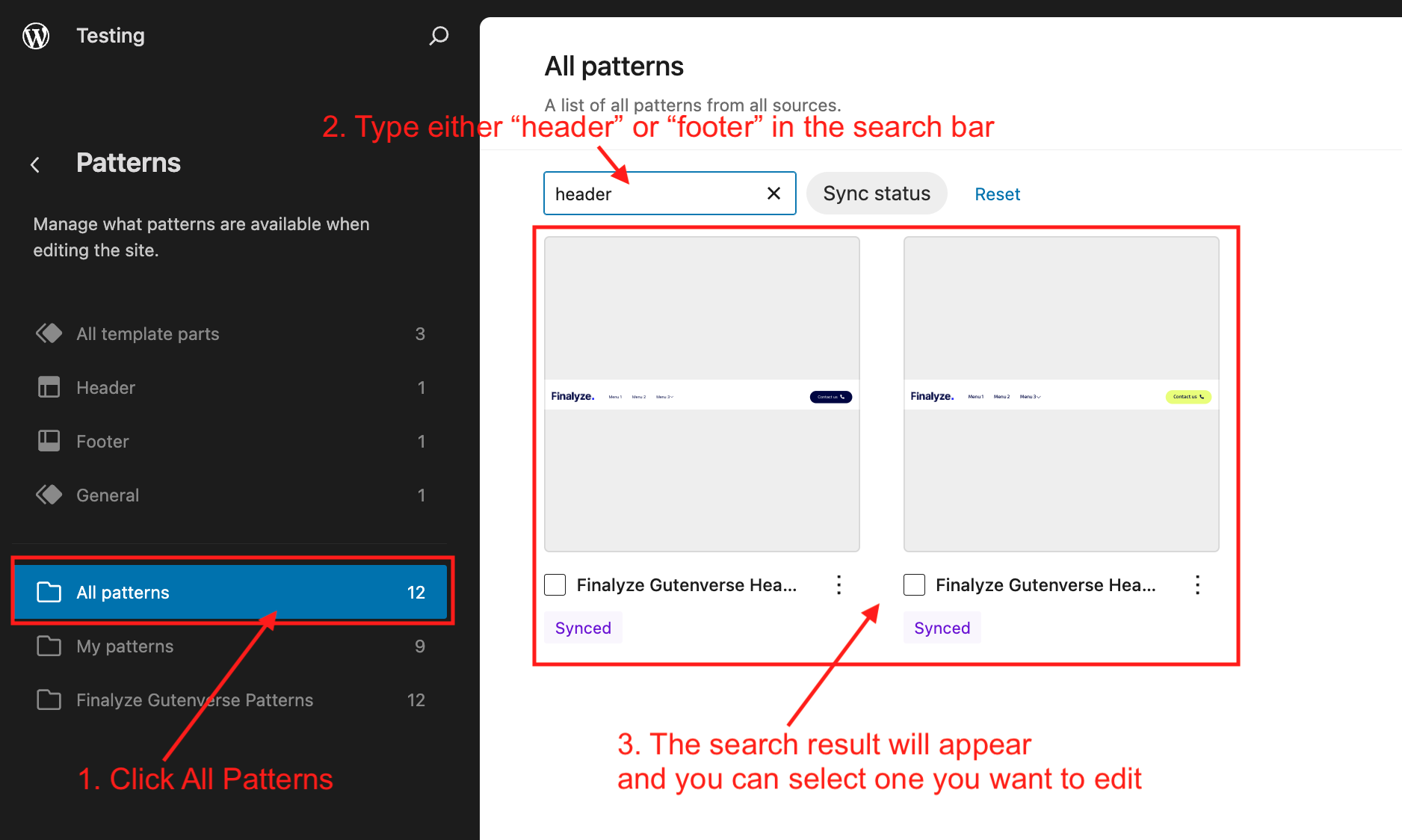Open actions menu for second header pattern
The width and height of the screenshot is (1402, 840).
pyautogui.click(x=1197, y=584)
